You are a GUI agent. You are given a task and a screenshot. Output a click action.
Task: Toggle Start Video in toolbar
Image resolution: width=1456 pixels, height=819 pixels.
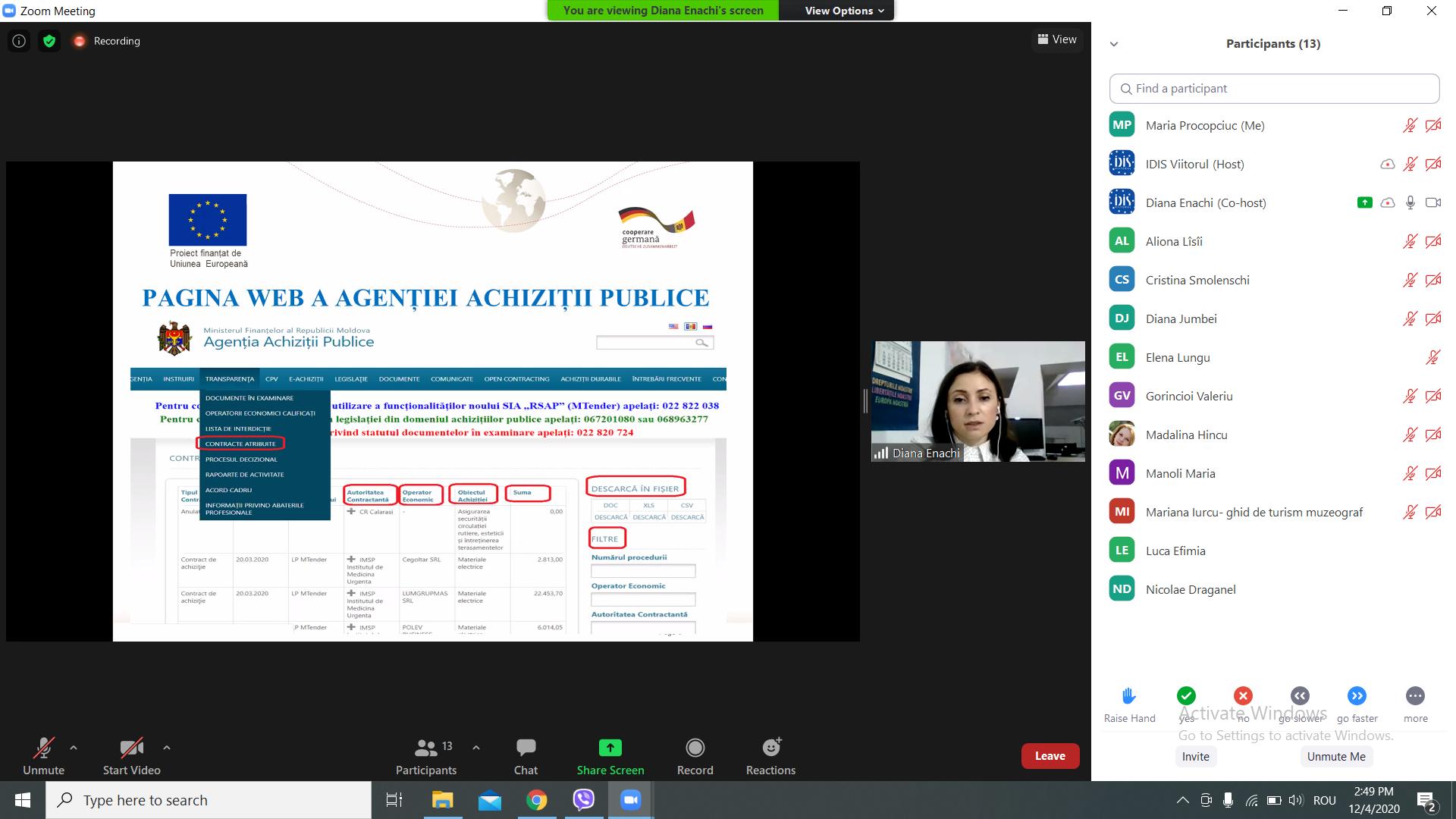coord(131,757)
